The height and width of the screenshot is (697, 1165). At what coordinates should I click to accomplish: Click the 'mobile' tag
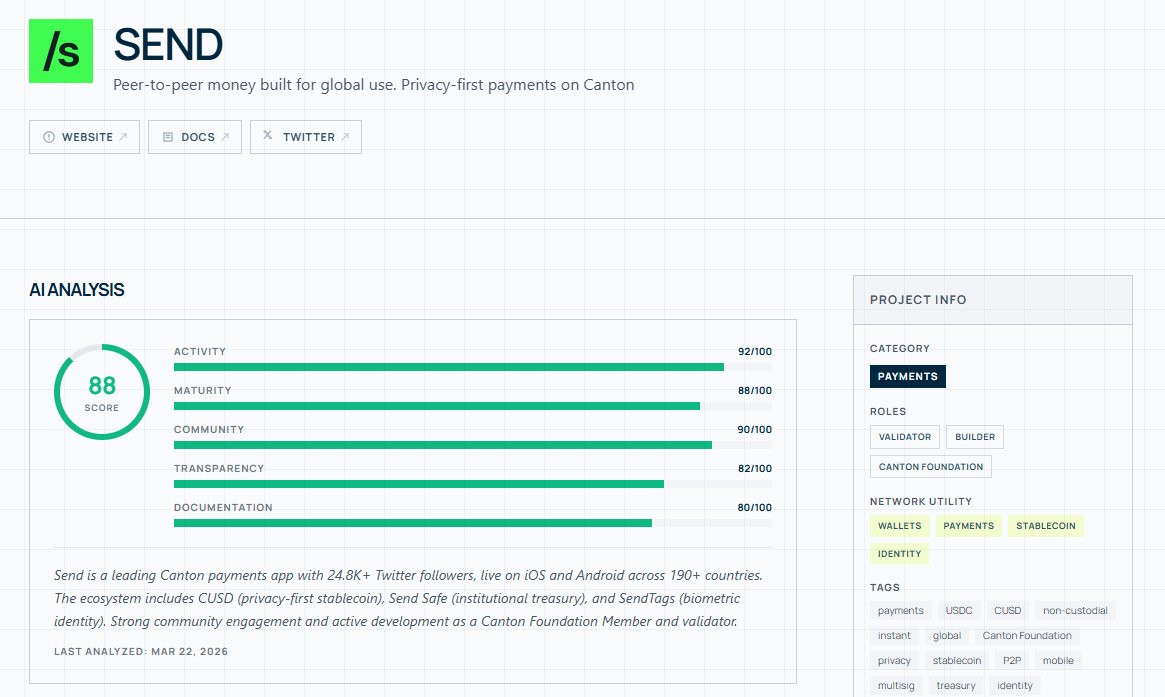1058,661
